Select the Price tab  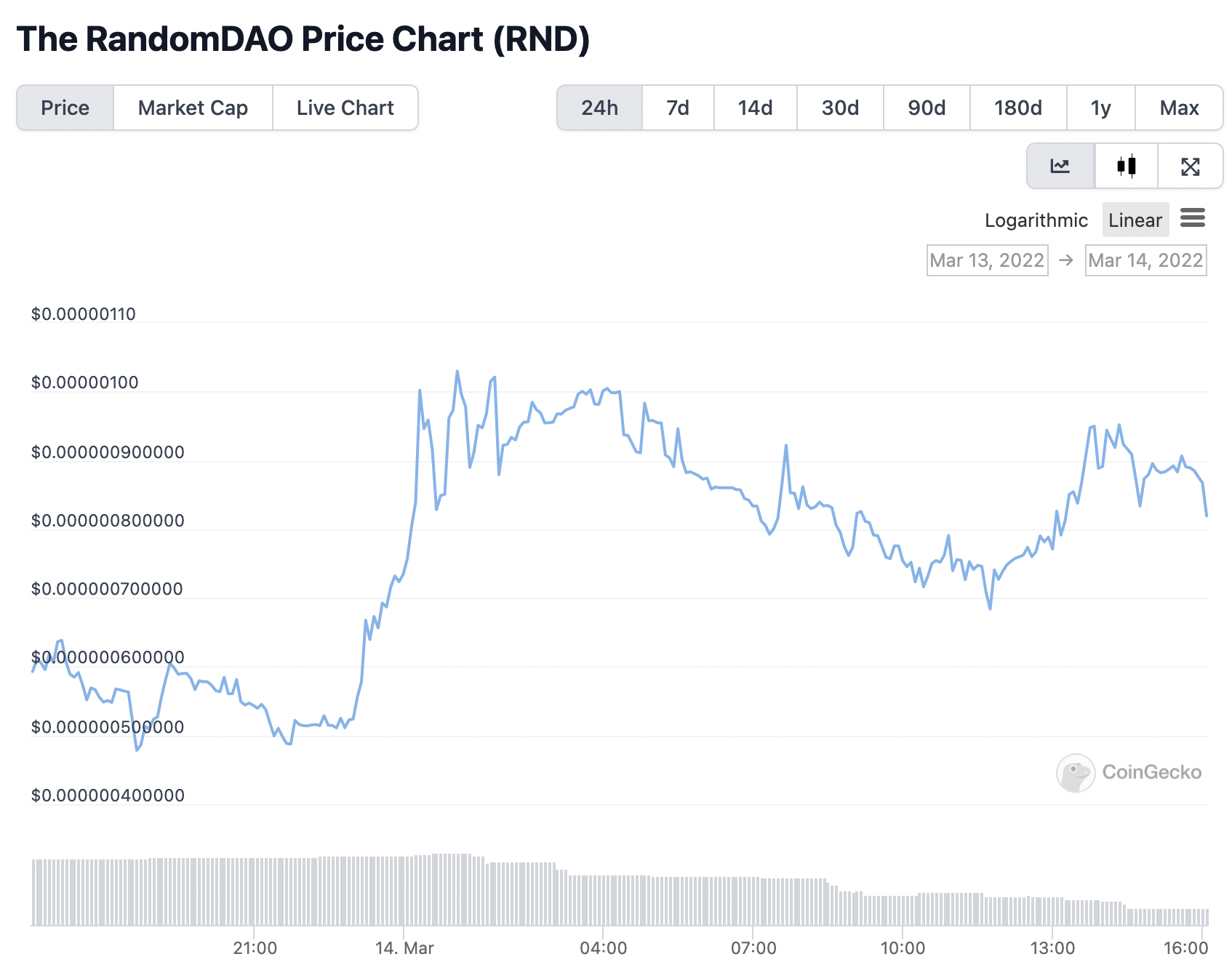pyautogui.click(x=65, y=108)
